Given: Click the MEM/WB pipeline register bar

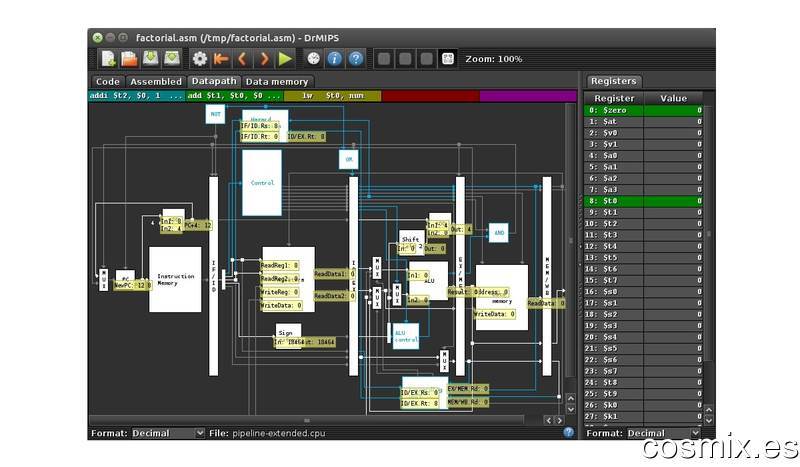Looking at the screenshot, I should pyautogui.click(x=547, y=276).
